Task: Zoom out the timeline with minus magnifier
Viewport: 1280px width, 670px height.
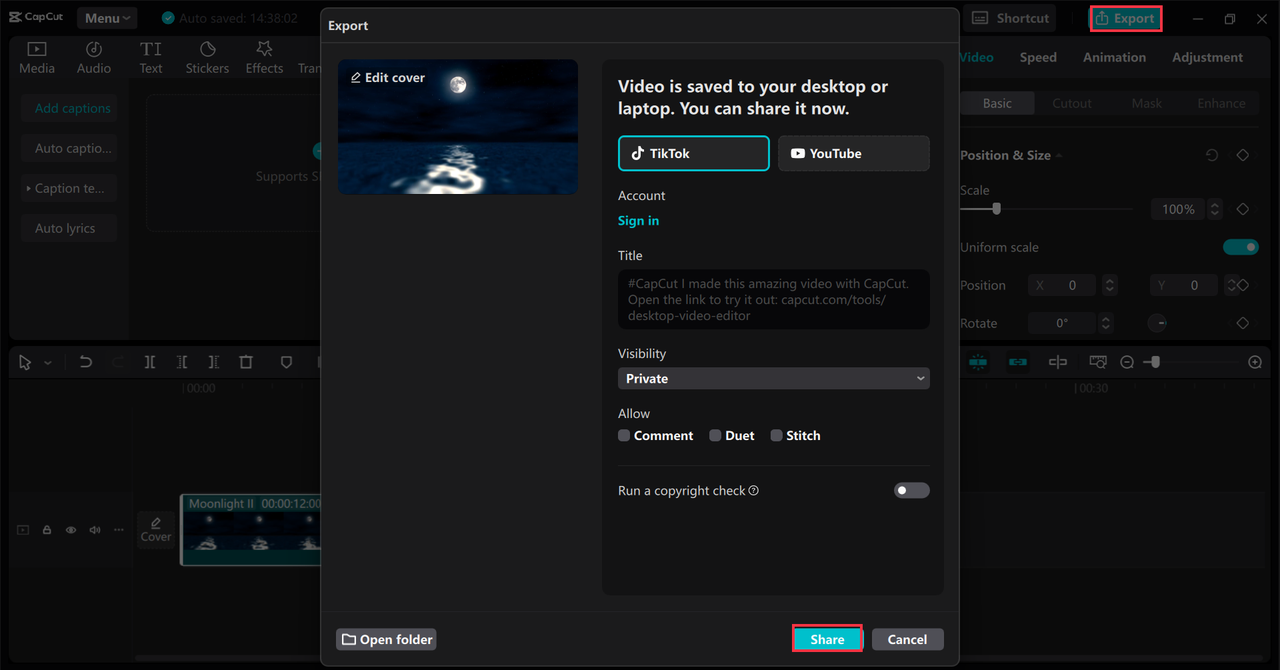Action: click(1127, 362)
